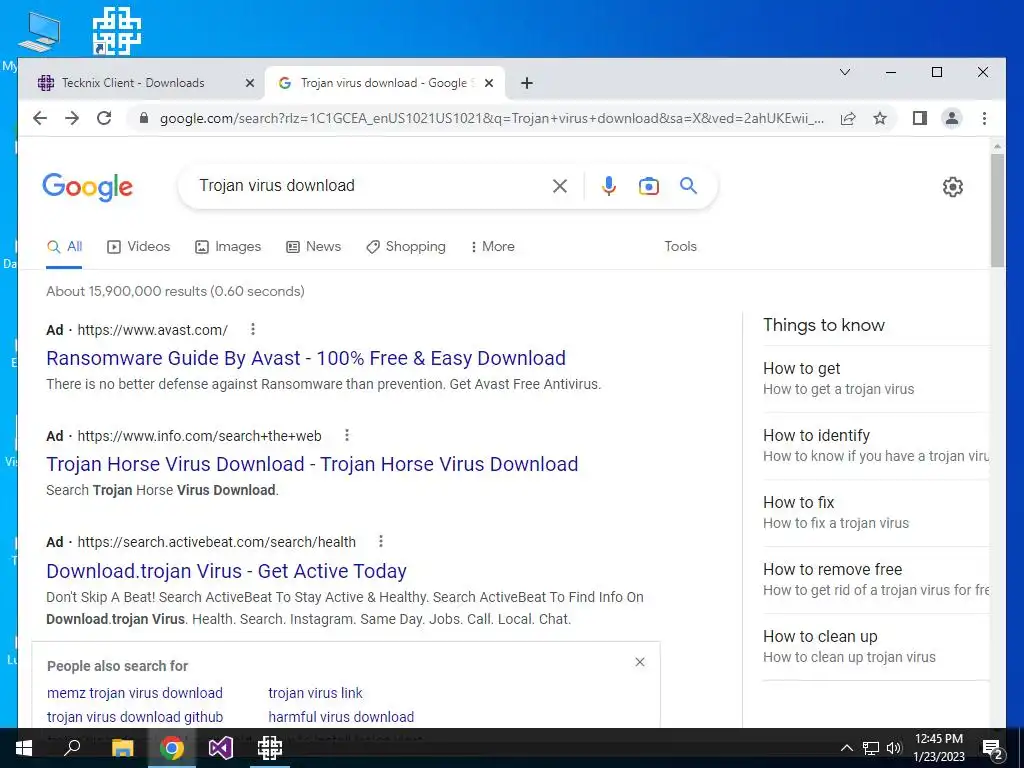Bookmark this page with the star icon
The width and height of the screenshot is (1024, 768).
tap(880, 118)
